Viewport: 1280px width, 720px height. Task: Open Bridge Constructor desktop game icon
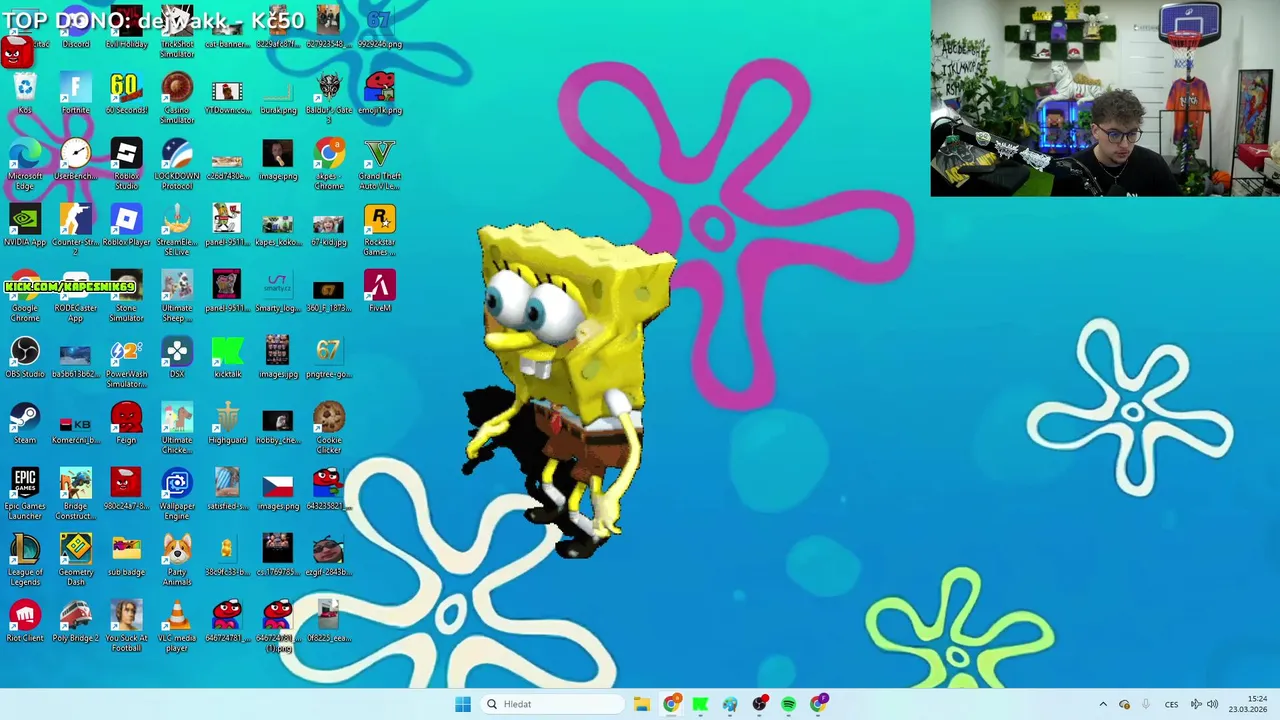pyautogui.click(x=76, y=494)
